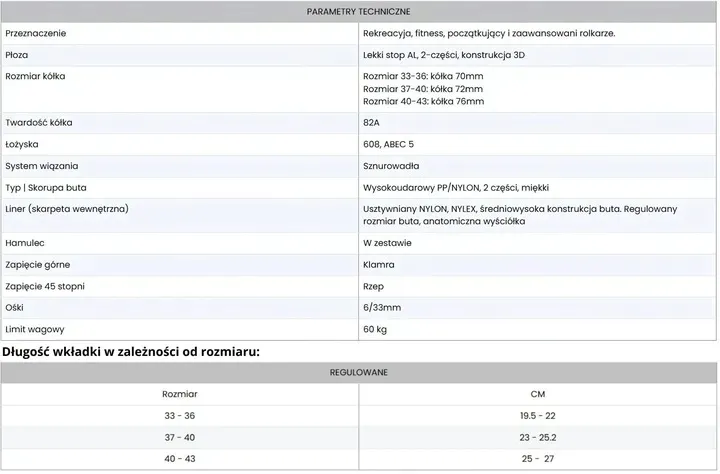This screenshot has width=720, height=474.
Task: Click the 'Rozmiar 33-36: kółka 70mm' line
Action: [x=423, y=76]
